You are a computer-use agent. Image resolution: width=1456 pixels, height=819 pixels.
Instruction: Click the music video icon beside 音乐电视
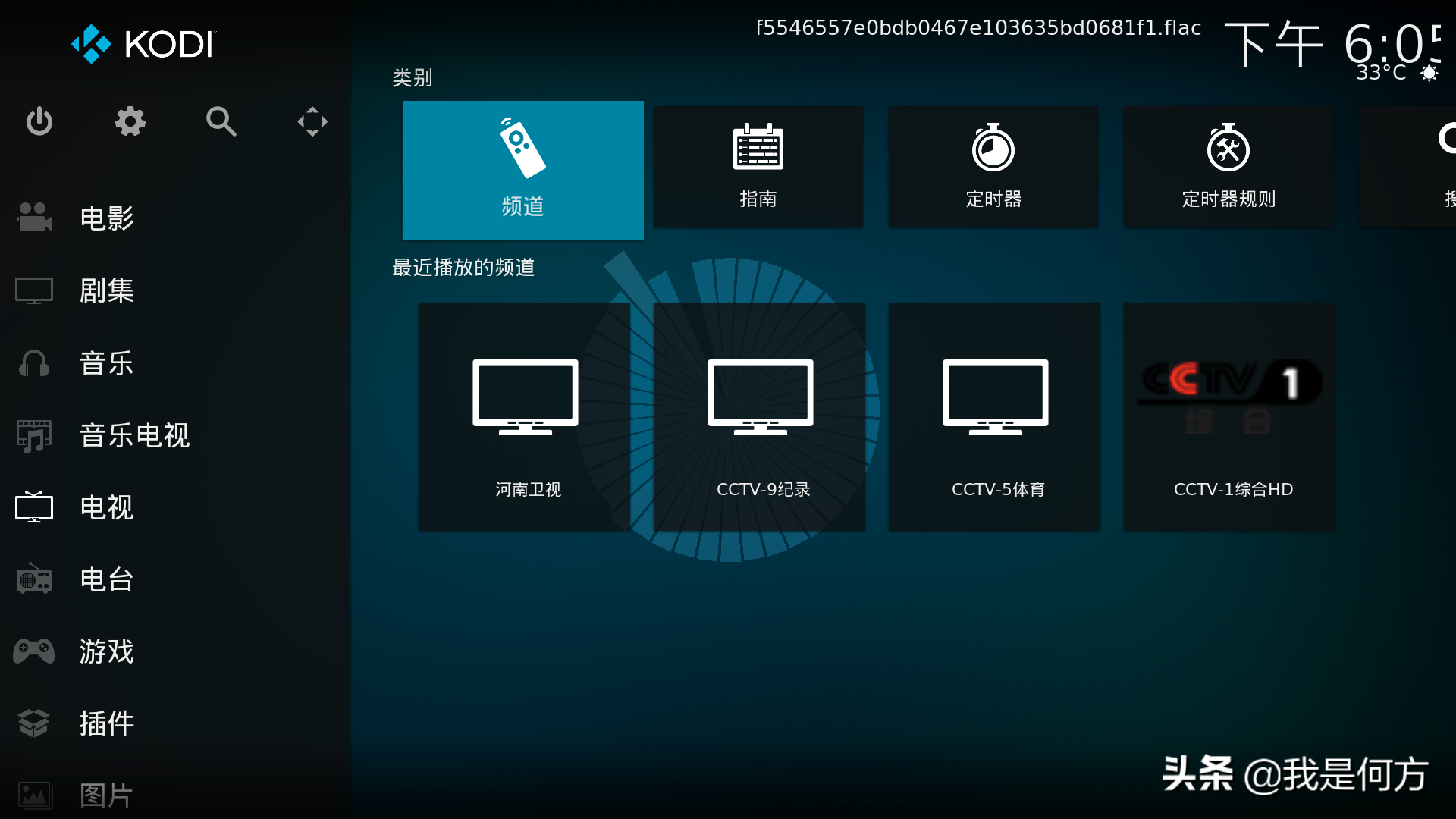(x=34, y=435)
